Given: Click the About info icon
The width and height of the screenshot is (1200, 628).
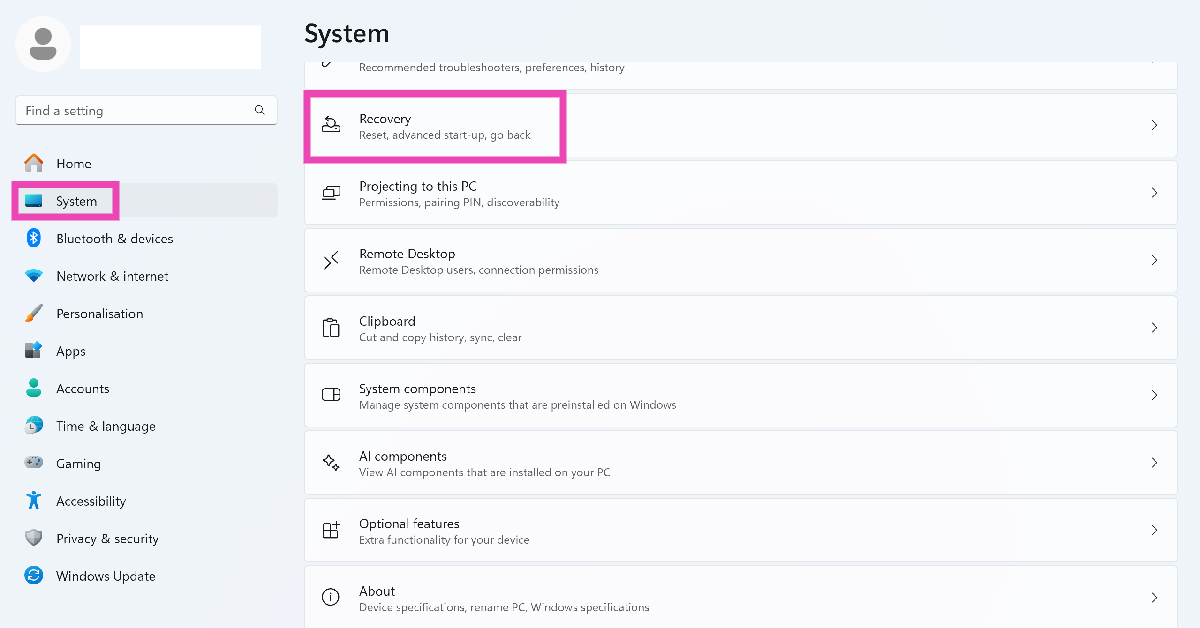Looking at the screenshot, I should [331, 598].
